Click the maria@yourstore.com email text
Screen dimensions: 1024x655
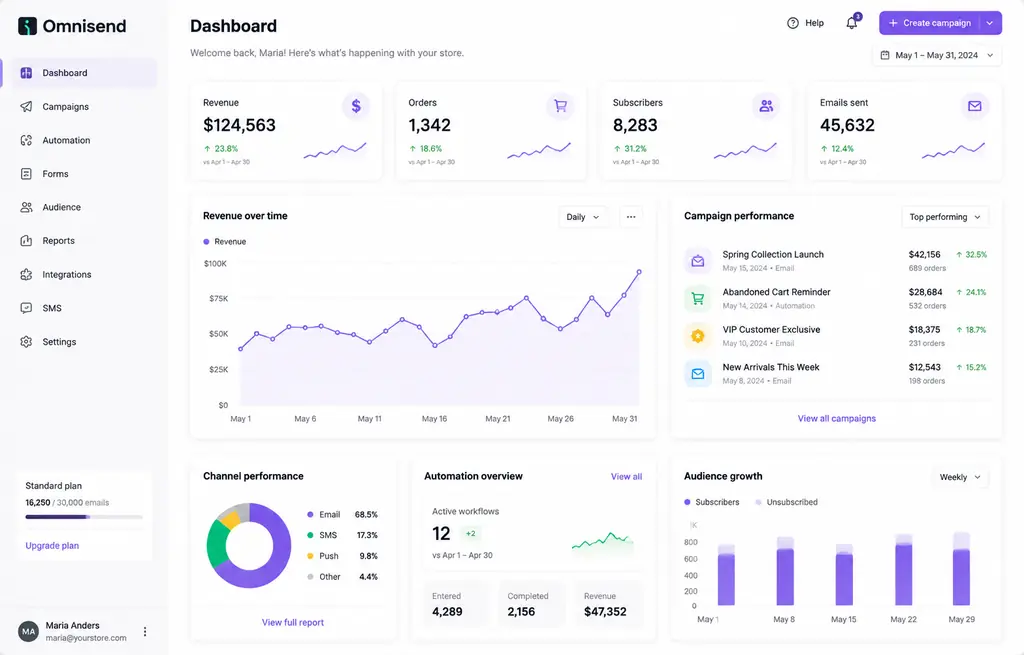coord(86,638)
